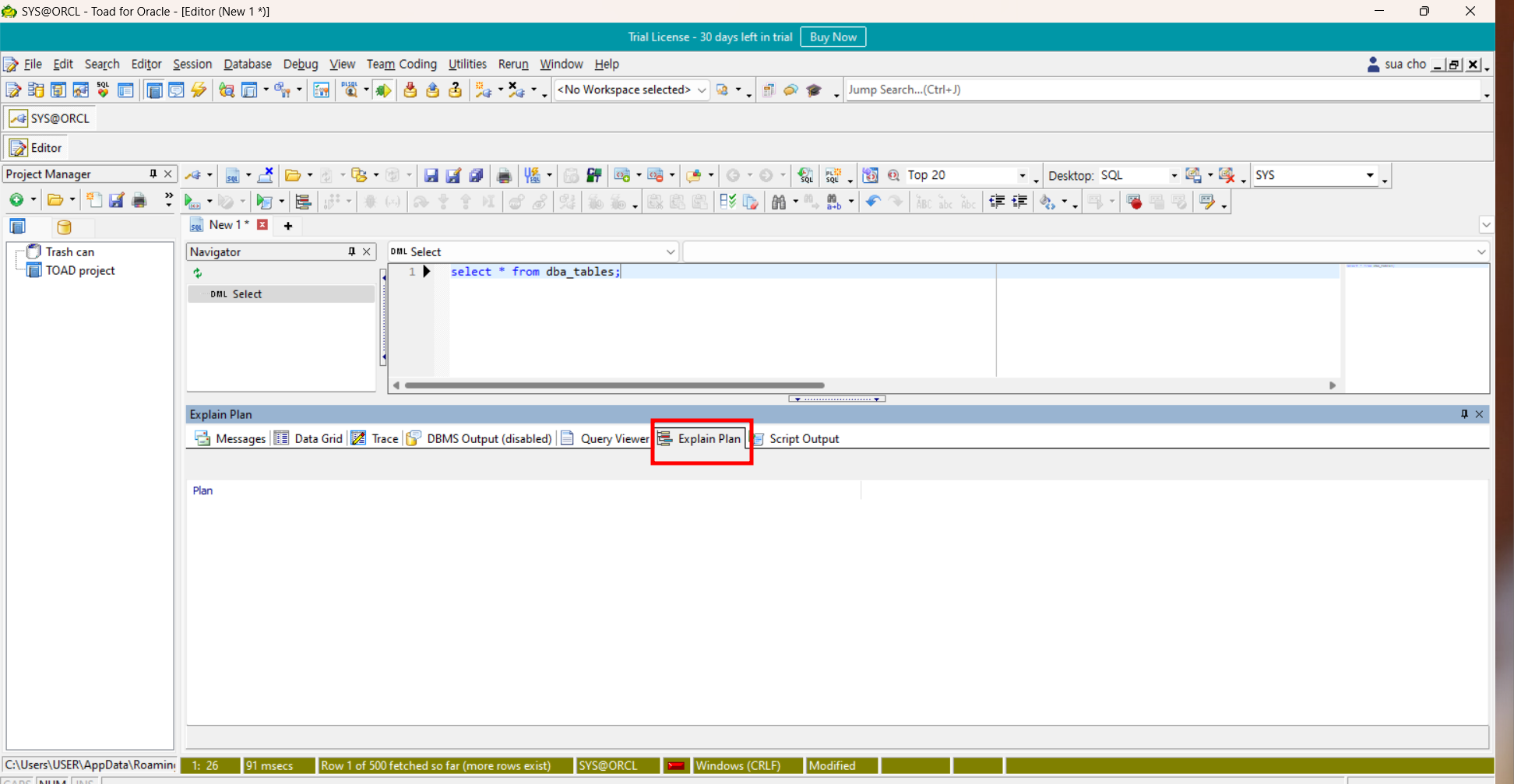Click the Project Manager green add icon
Viewport: 1514px width, 784px height.
point(16,200)
